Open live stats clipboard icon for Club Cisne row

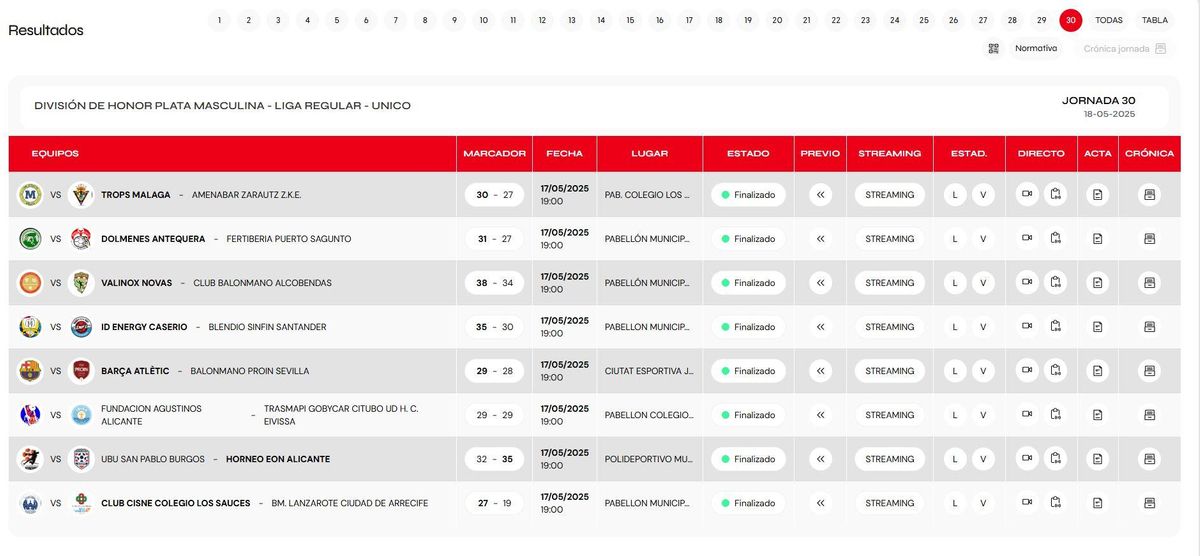1055,503
